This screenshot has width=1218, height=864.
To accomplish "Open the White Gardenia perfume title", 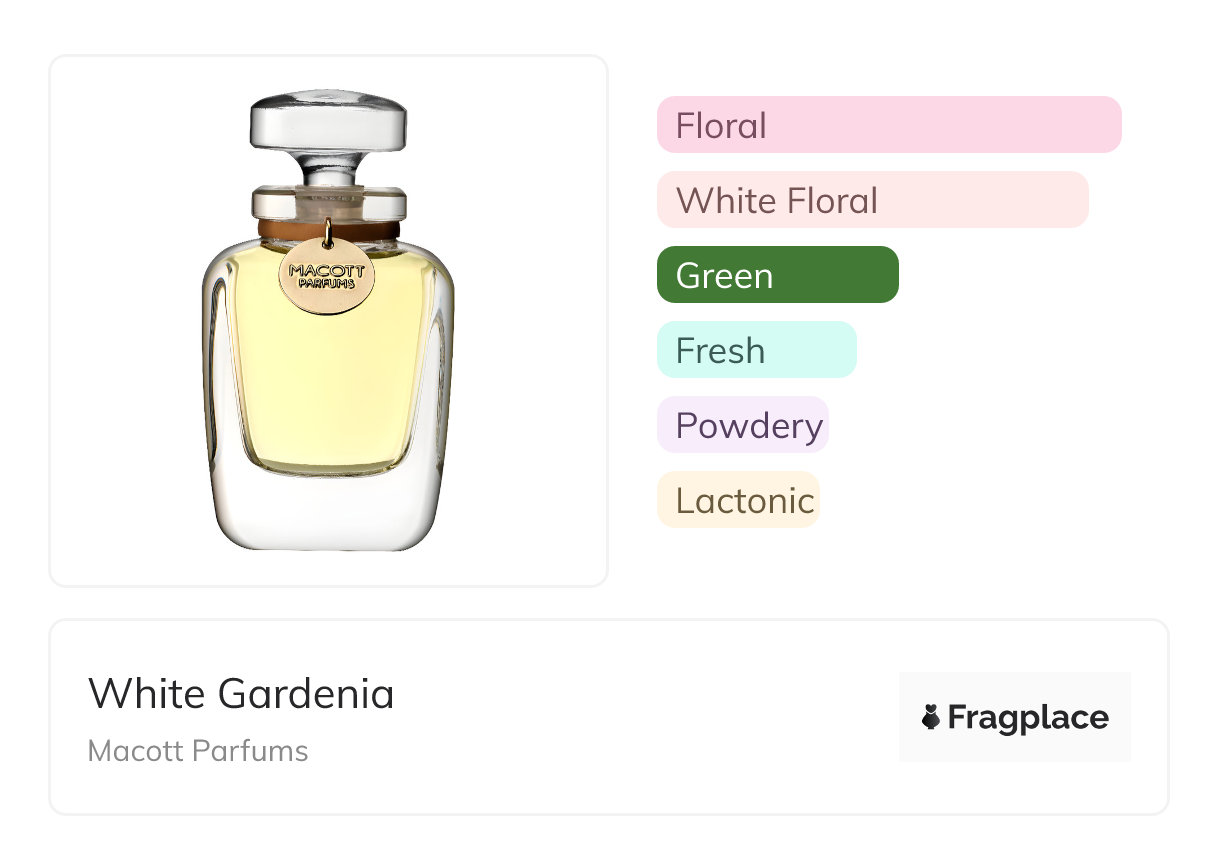I will coord(241,693).
